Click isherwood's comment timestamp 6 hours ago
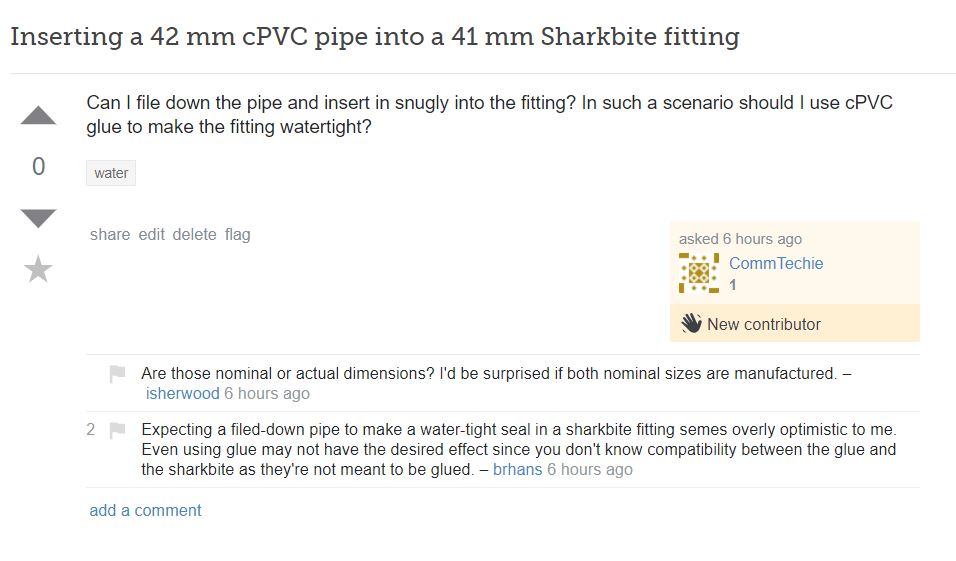The width and height of the screenshot is (956, 561). tap(266, 393)
